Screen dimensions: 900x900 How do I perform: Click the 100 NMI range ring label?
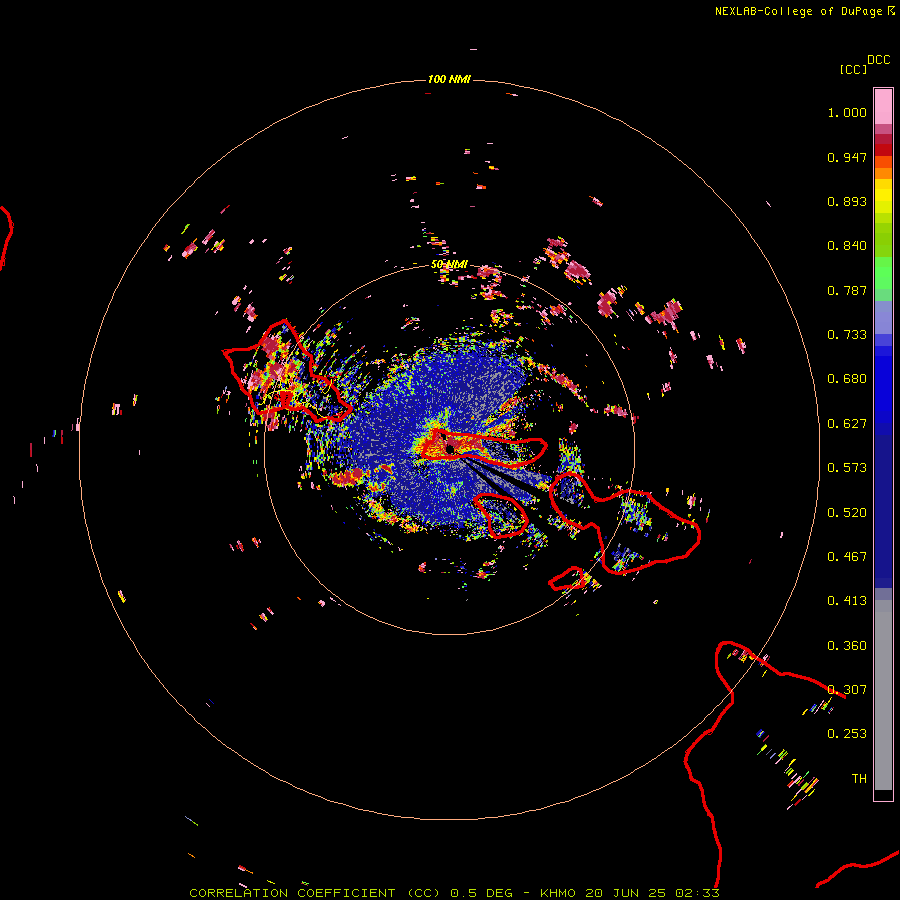[x=449, y=79]
